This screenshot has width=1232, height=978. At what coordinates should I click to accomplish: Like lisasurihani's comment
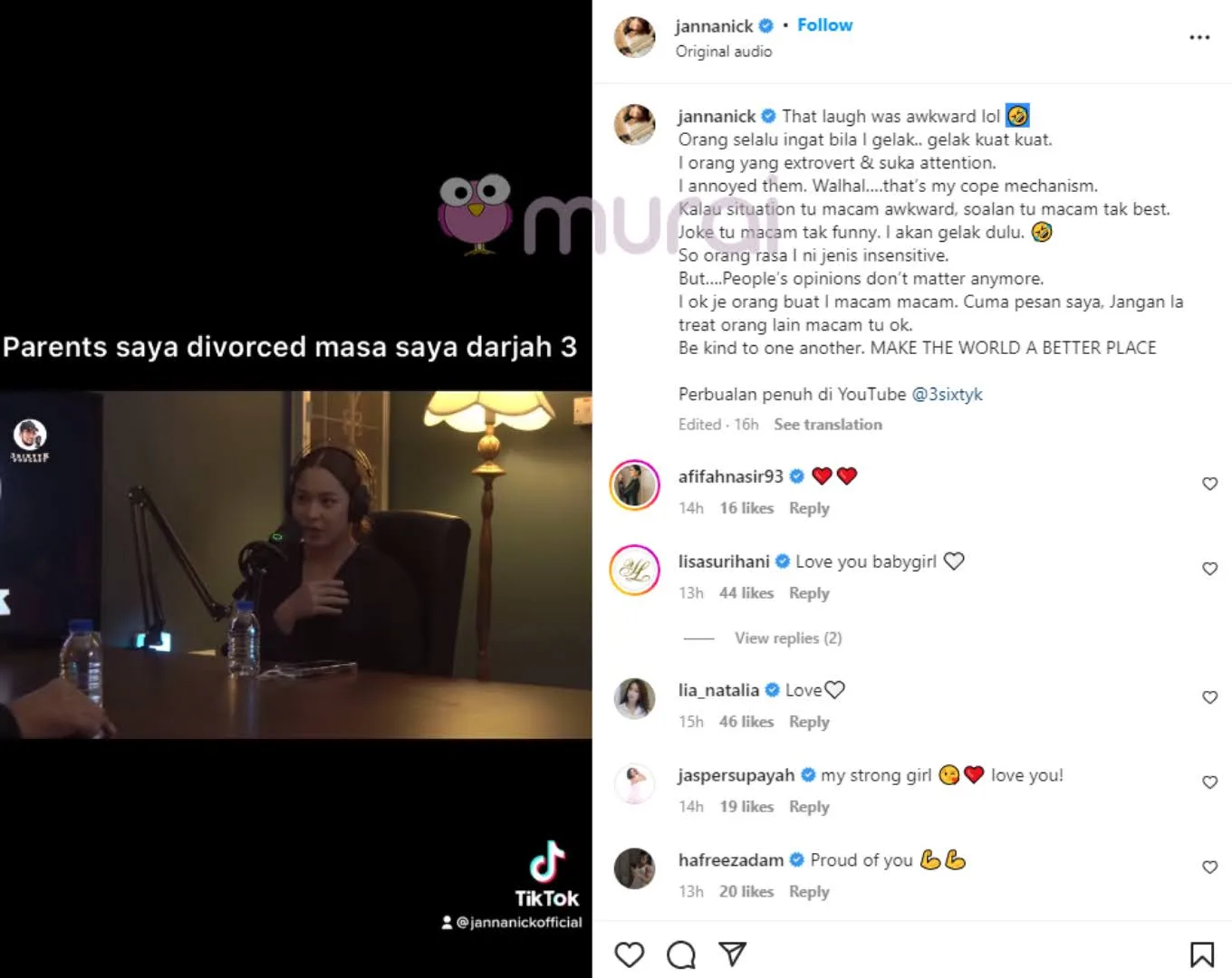point(1209,569)
